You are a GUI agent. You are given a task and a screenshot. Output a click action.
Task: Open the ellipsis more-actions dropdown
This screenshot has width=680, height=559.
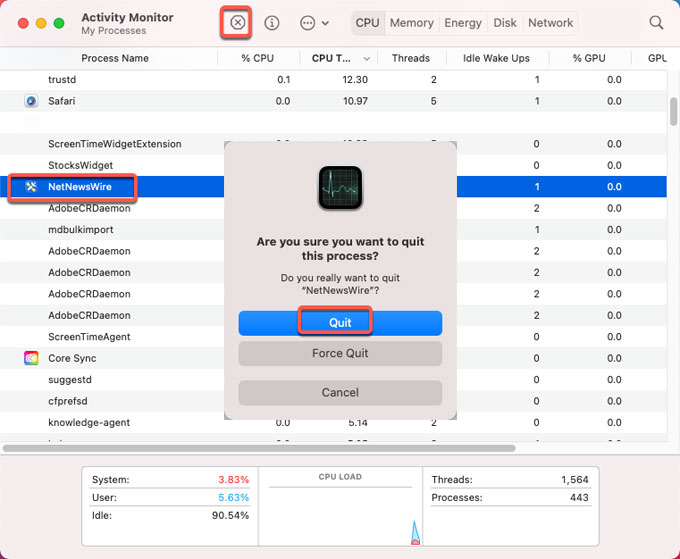(314, 22)
